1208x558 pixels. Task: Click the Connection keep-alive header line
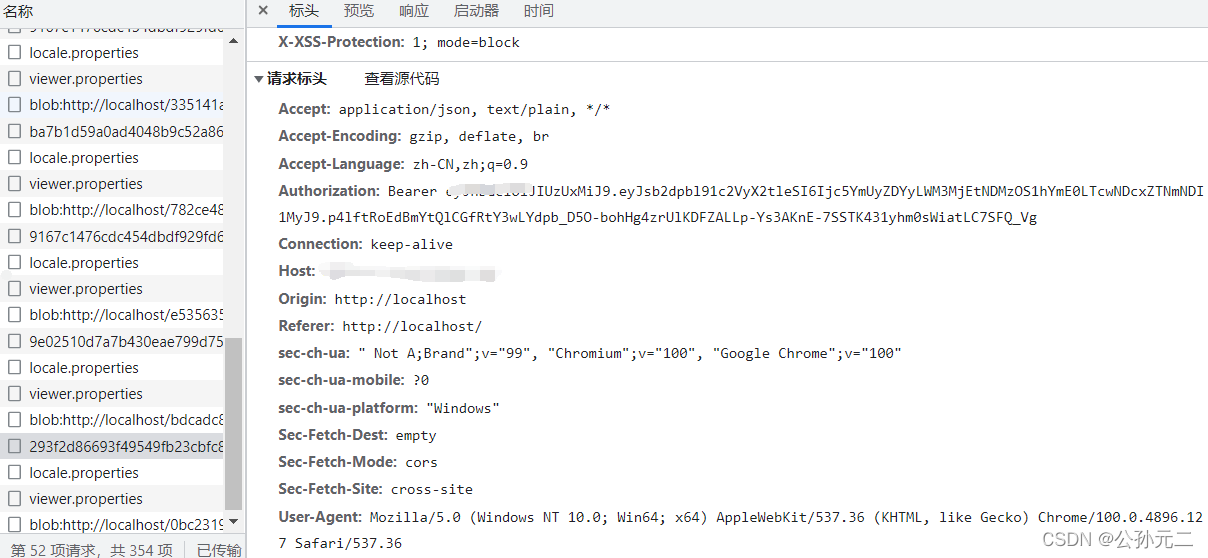tap(365, 244)
